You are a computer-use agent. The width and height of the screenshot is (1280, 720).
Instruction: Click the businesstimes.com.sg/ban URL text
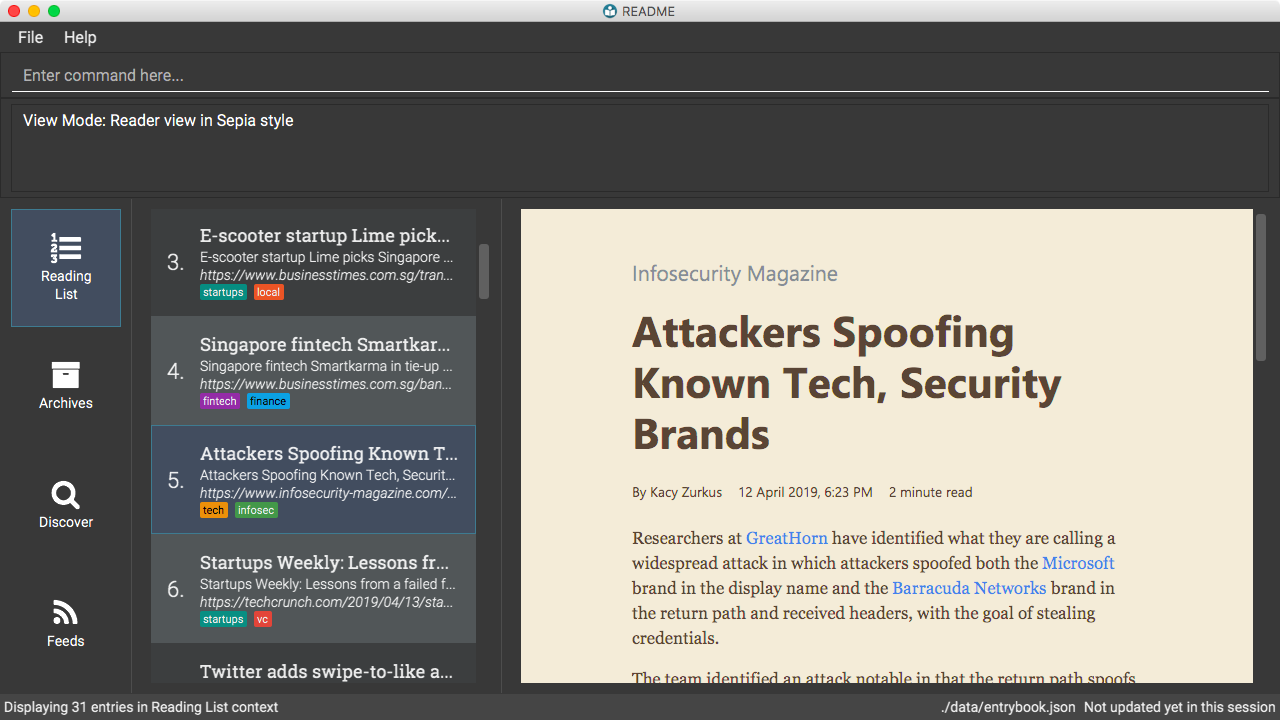coord(327,384)
